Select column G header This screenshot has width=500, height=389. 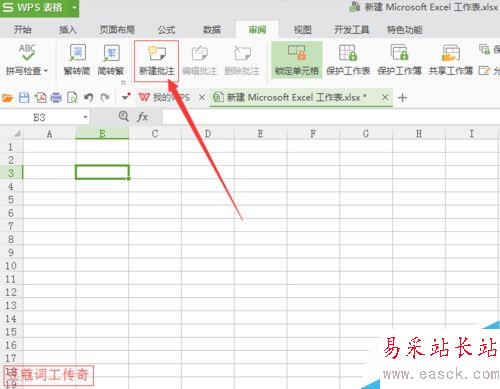(x=366, y=134)
